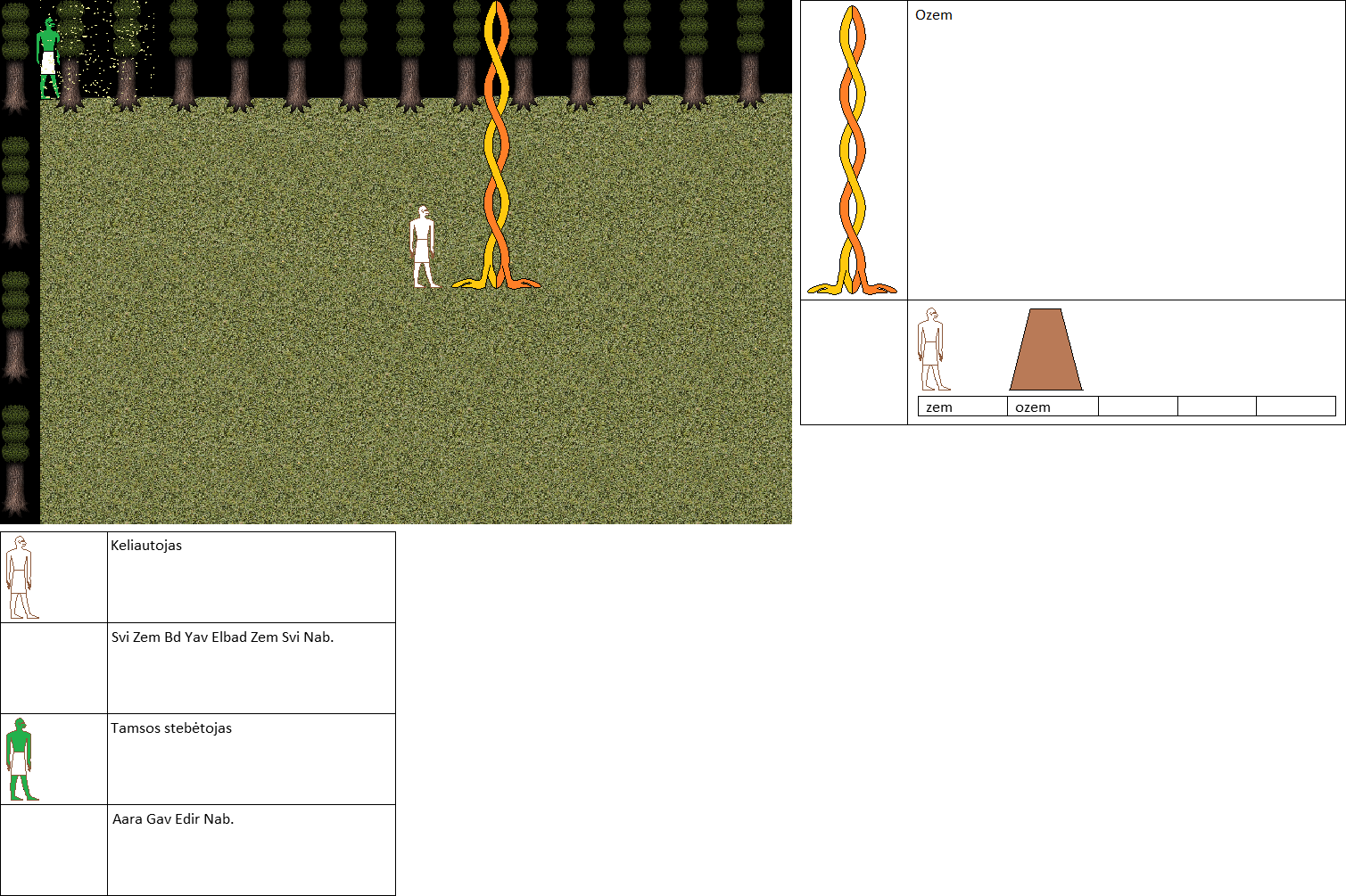Click the phrase 'Aara Gav Edir Nab.'

(173, 819)
